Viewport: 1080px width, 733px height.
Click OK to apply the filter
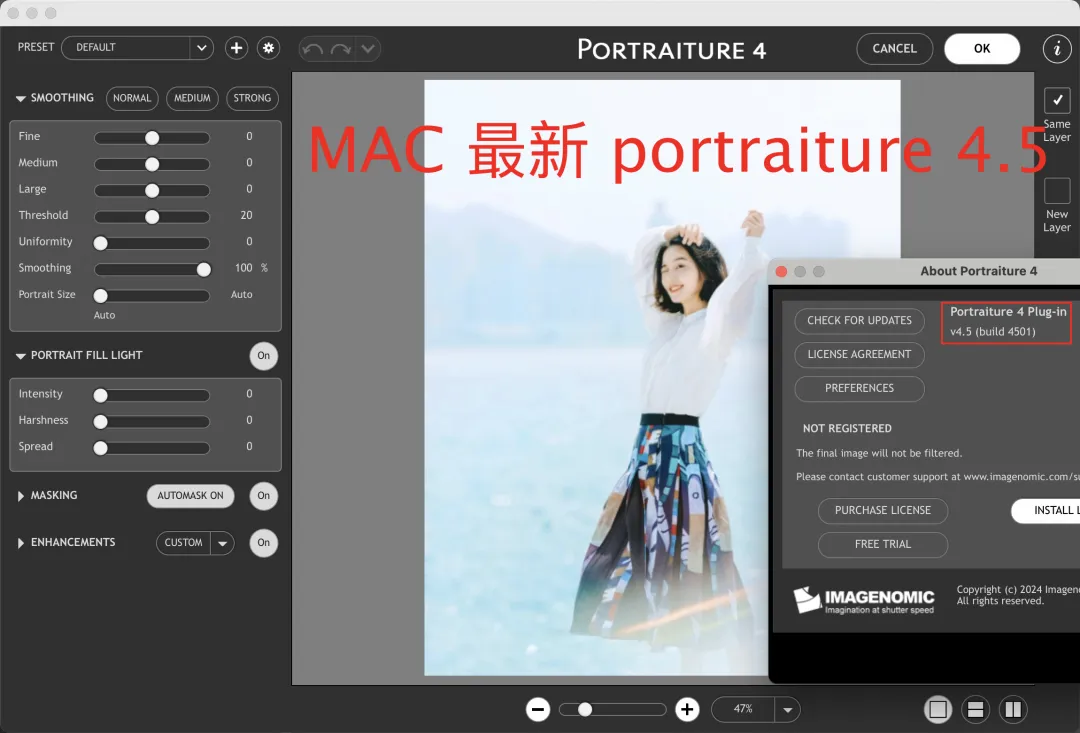(982, 48)
